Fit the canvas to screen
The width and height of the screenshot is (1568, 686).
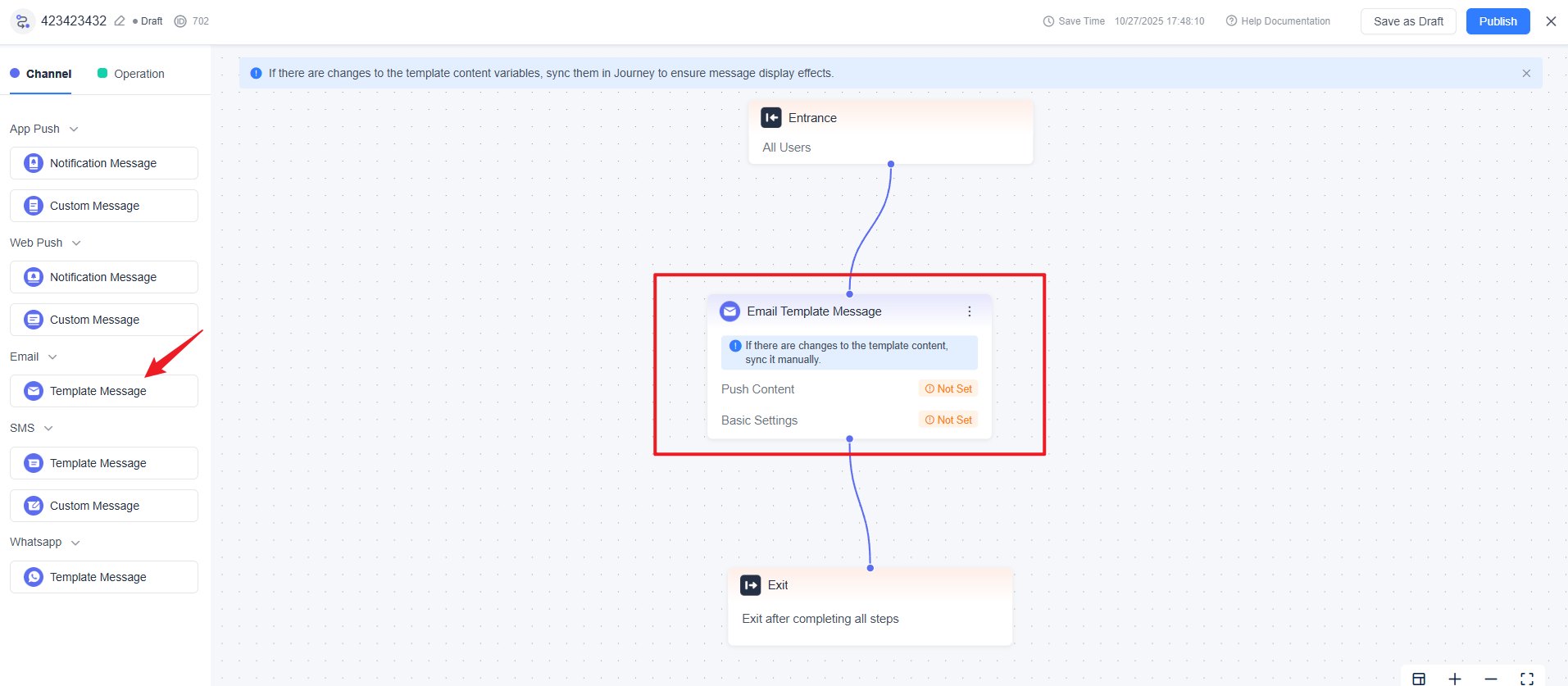pos(1527,678)
